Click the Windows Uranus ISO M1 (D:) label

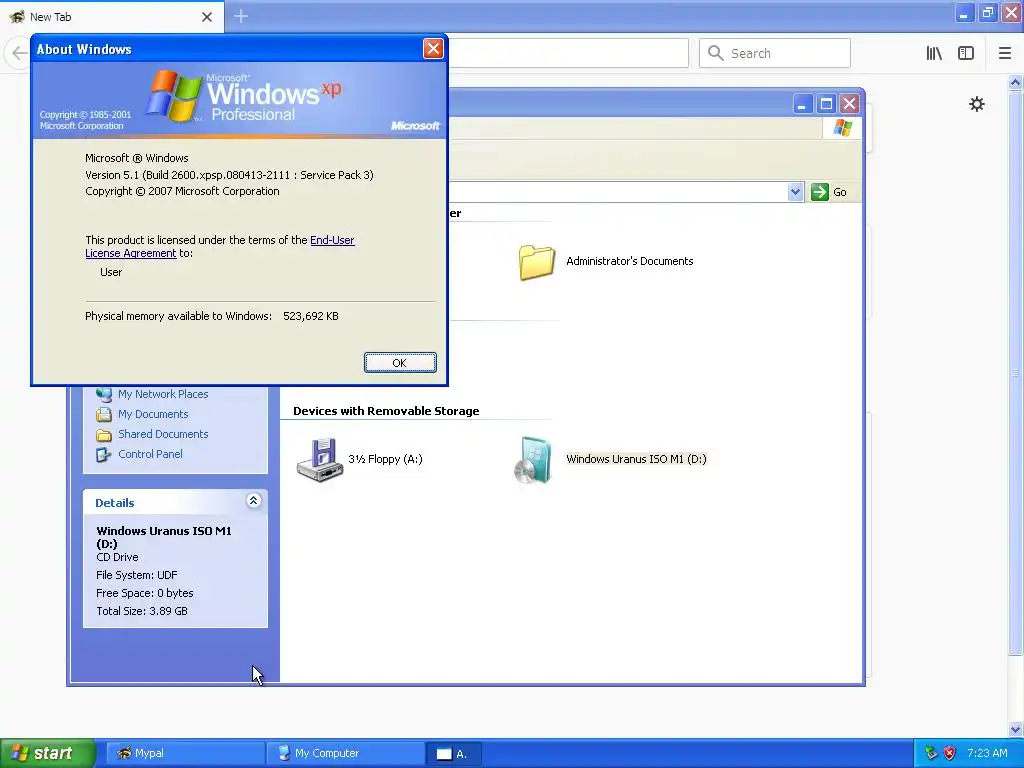[x=636, y=459]
